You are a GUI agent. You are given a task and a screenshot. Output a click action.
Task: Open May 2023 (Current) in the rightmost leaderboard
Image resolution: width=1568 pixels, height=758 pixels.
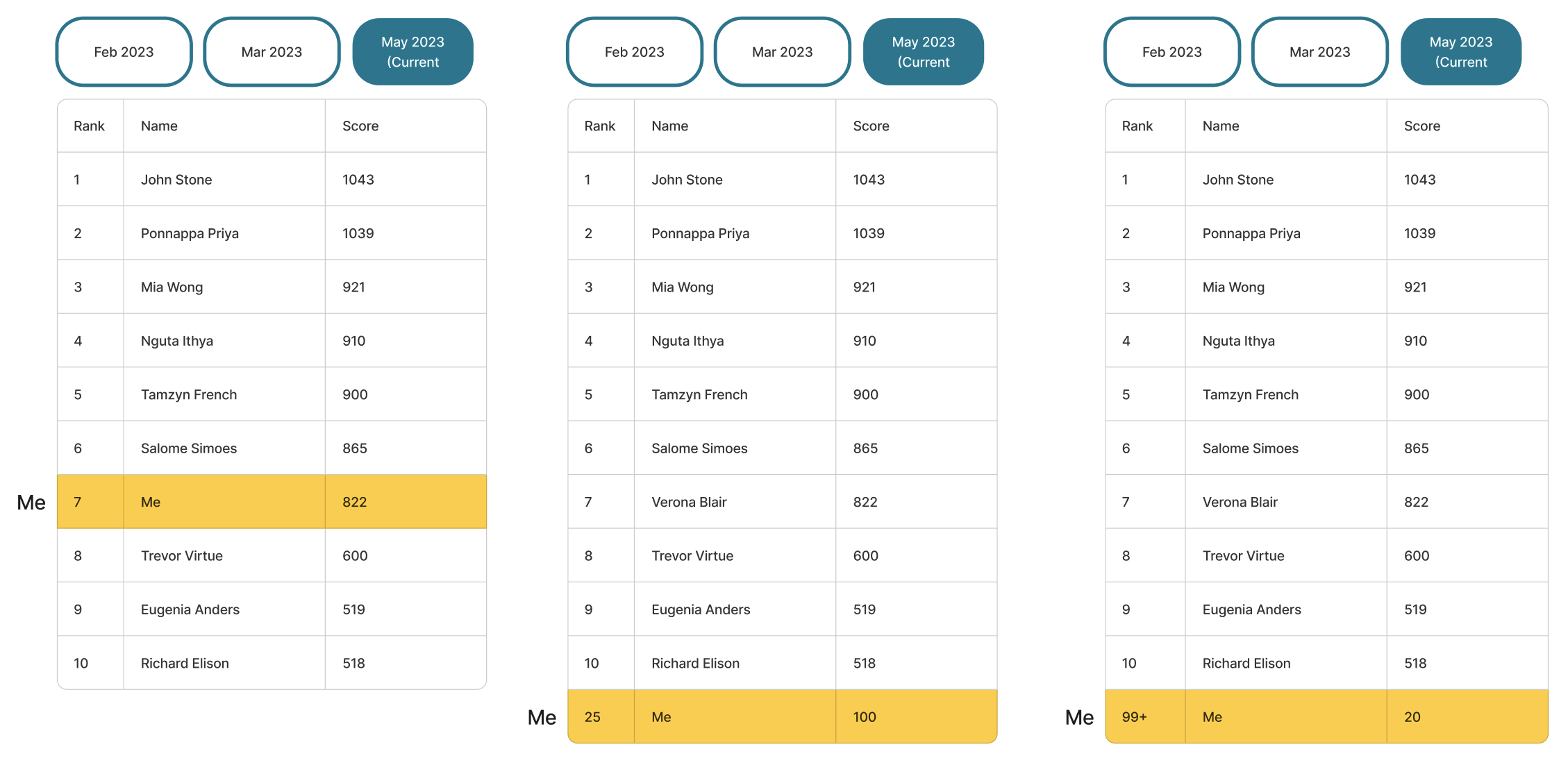click(x=1461, y=51)
